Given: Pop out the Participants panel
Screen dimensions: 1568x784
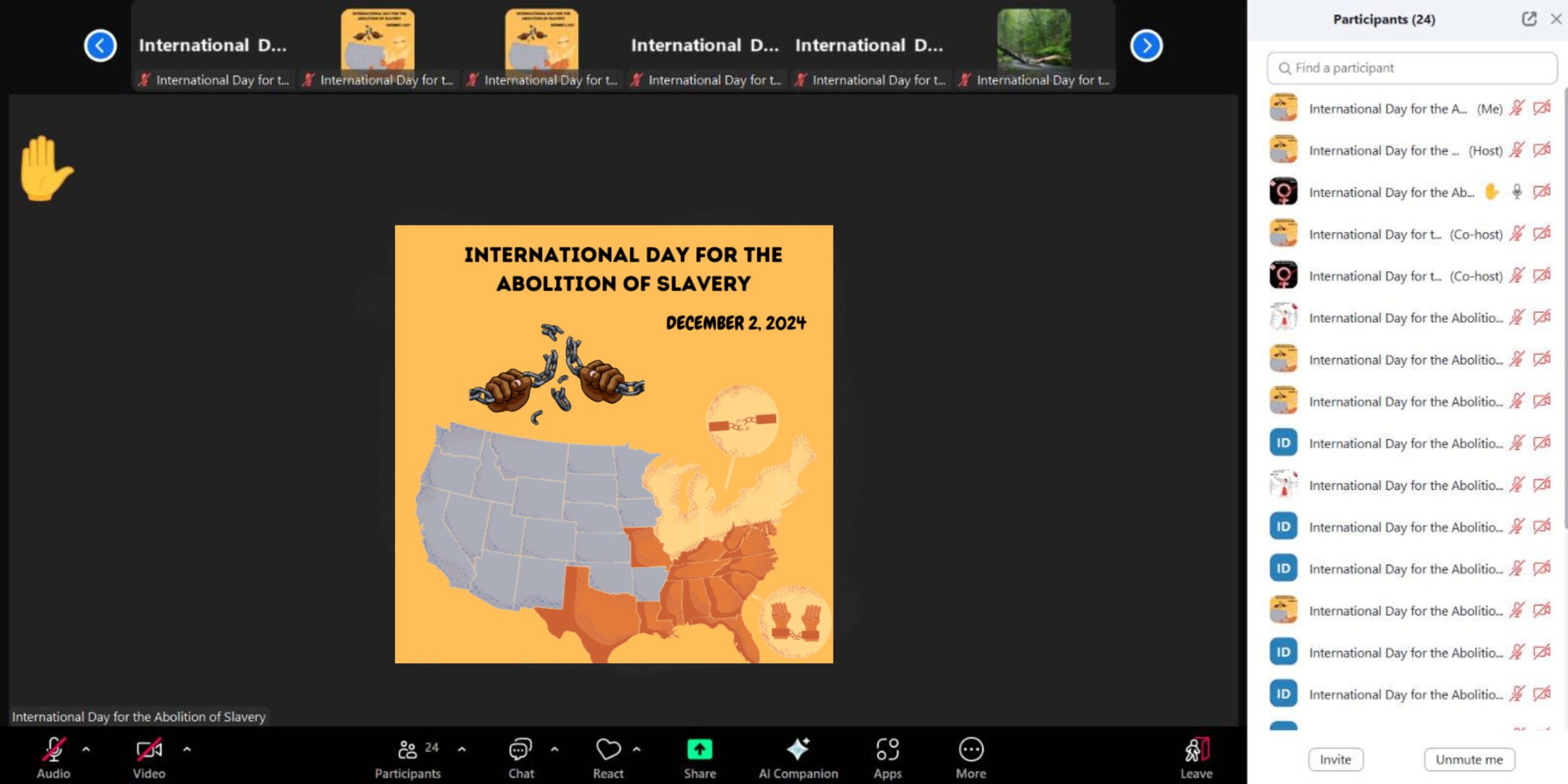Looking at the screenshot, I should coord(1529,19).
